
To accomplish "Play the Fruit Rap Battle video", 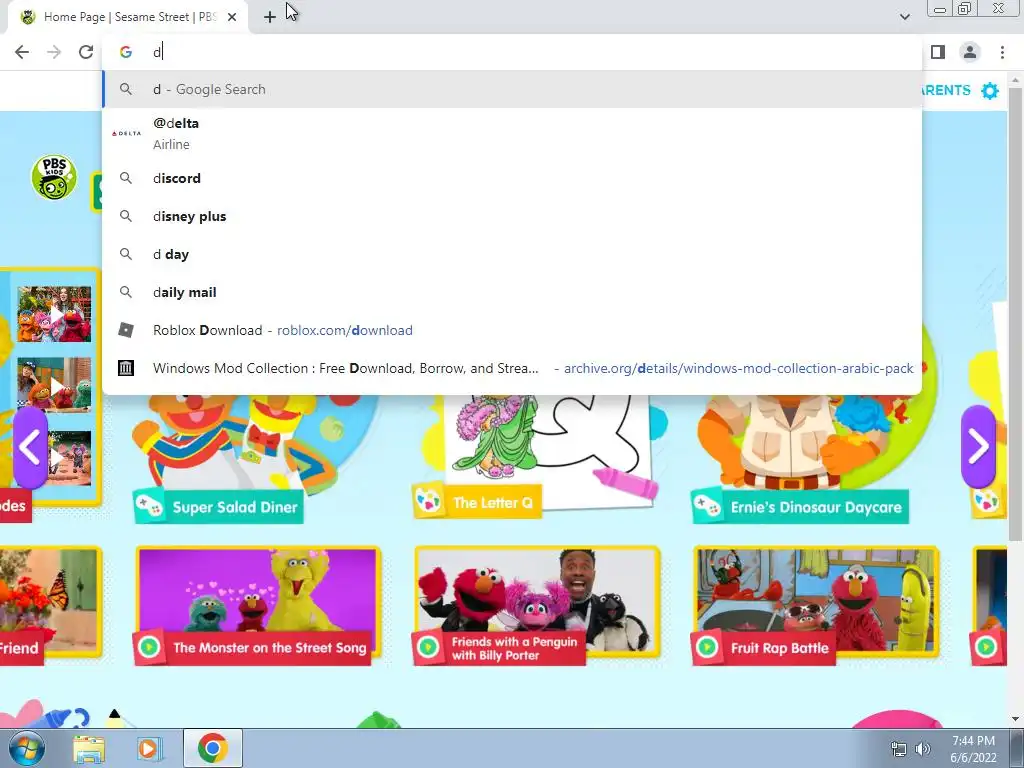I will 816,605.
